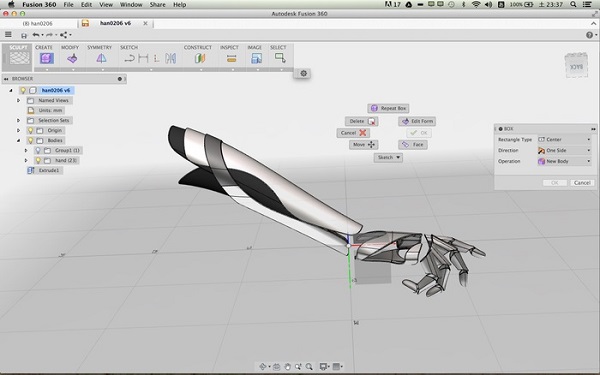Open toolbar settings gear button

point(303,73)
